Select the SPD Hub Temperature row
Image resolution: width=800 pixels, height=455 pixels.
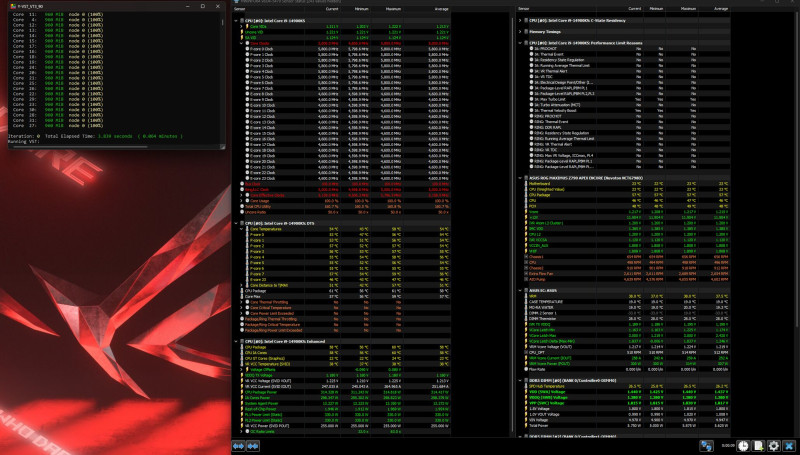coord(627,386)
